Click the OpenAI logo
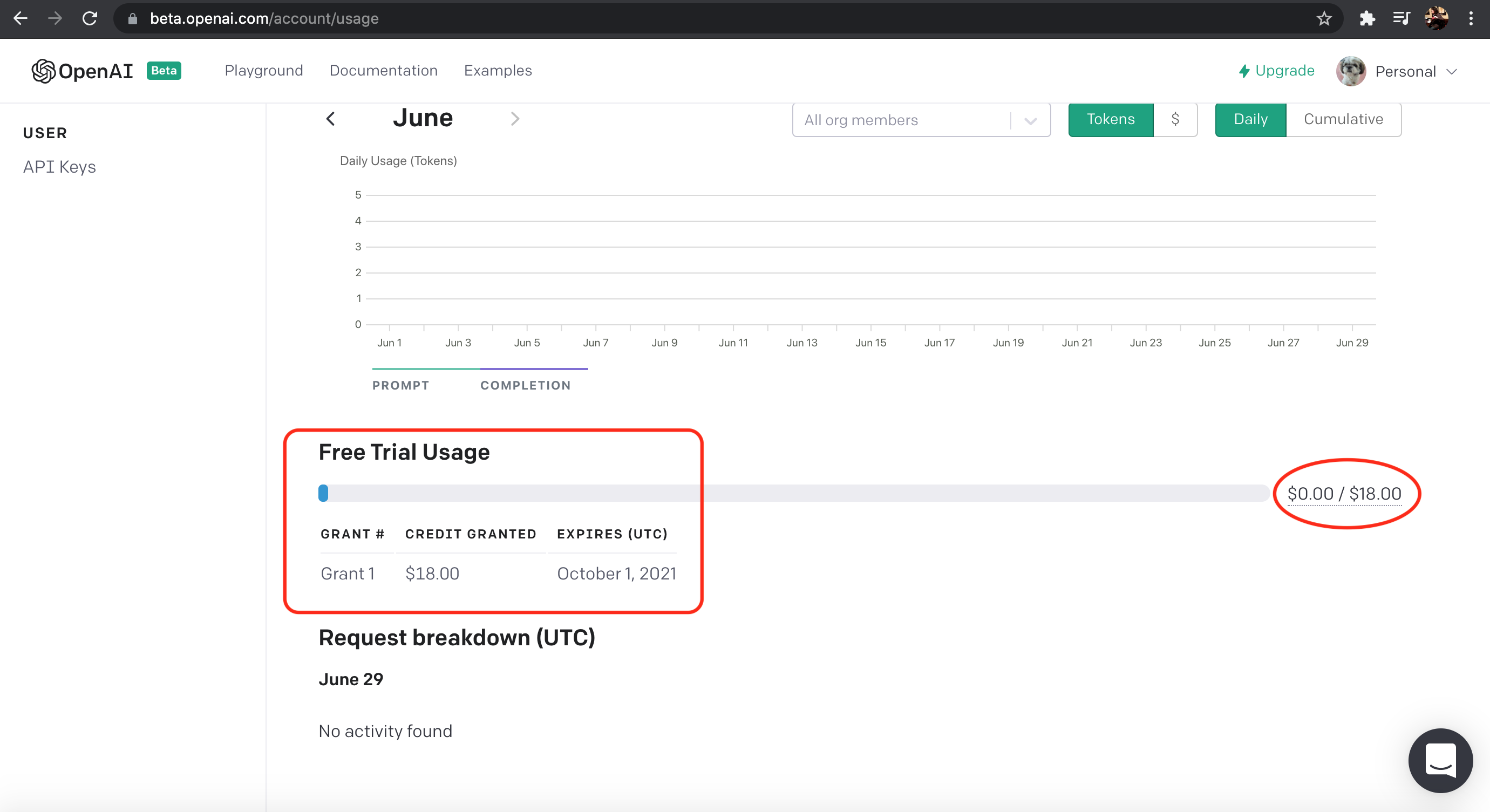This screenshot has width=1490, height=812. [82, 71]
